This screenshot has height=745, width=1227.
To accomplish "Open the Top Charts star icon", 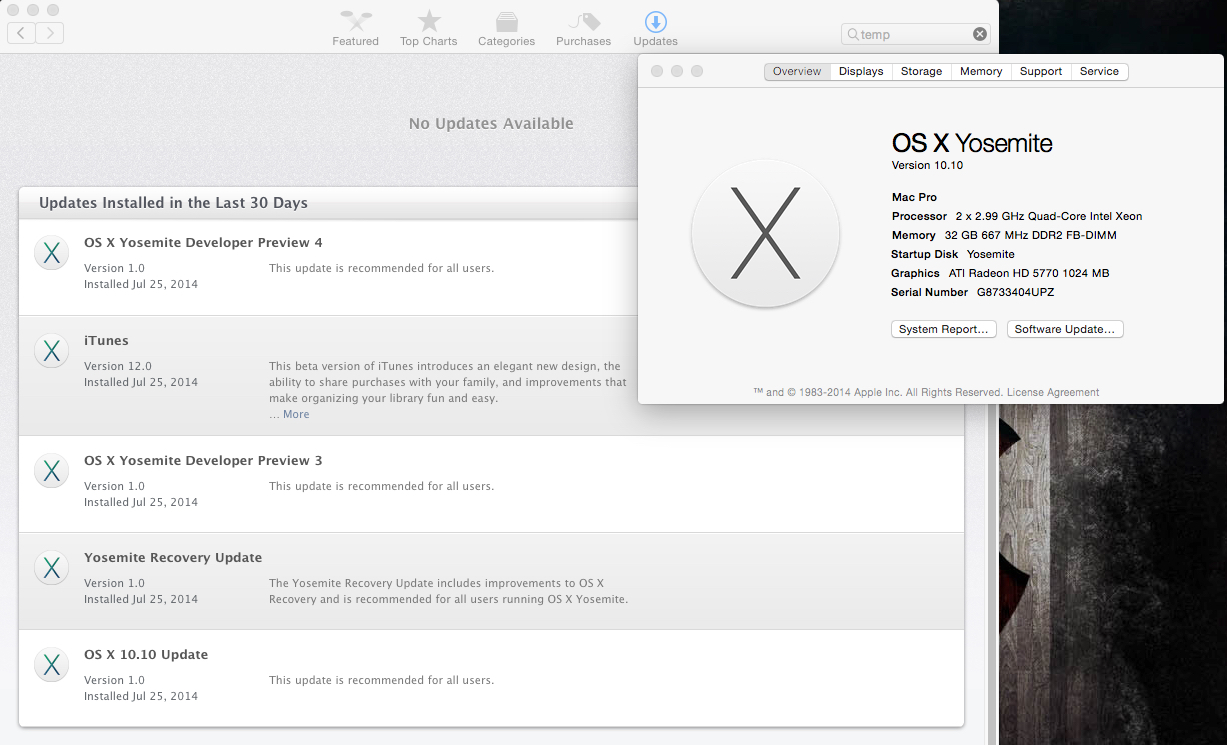I will [x=429, y=21].
